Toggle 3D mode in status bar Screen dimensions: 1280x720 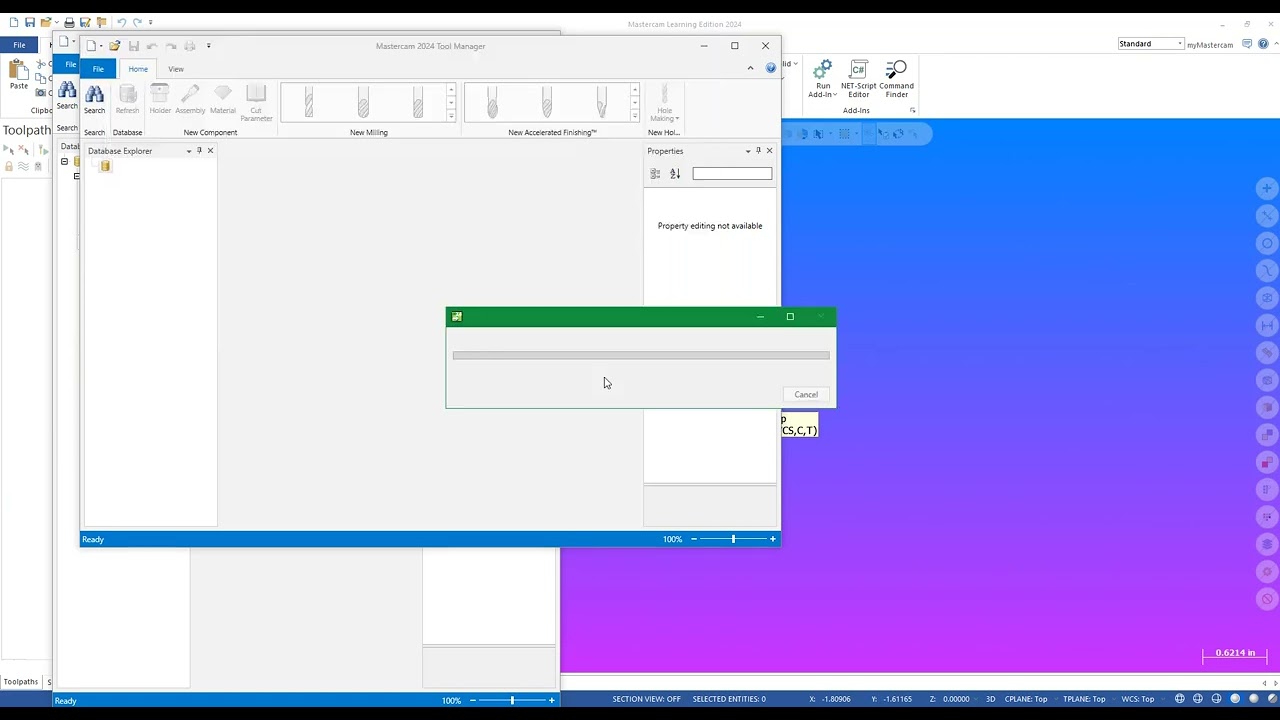tap(991, 700)
